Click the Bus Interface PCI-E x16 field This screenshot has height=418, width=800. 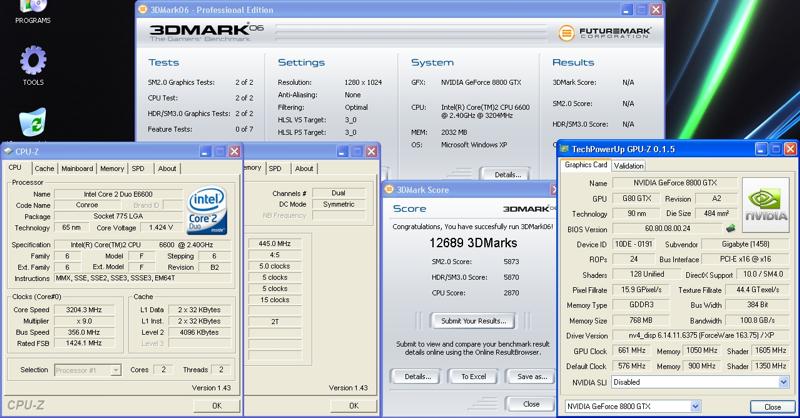click(x=745, y=259)
